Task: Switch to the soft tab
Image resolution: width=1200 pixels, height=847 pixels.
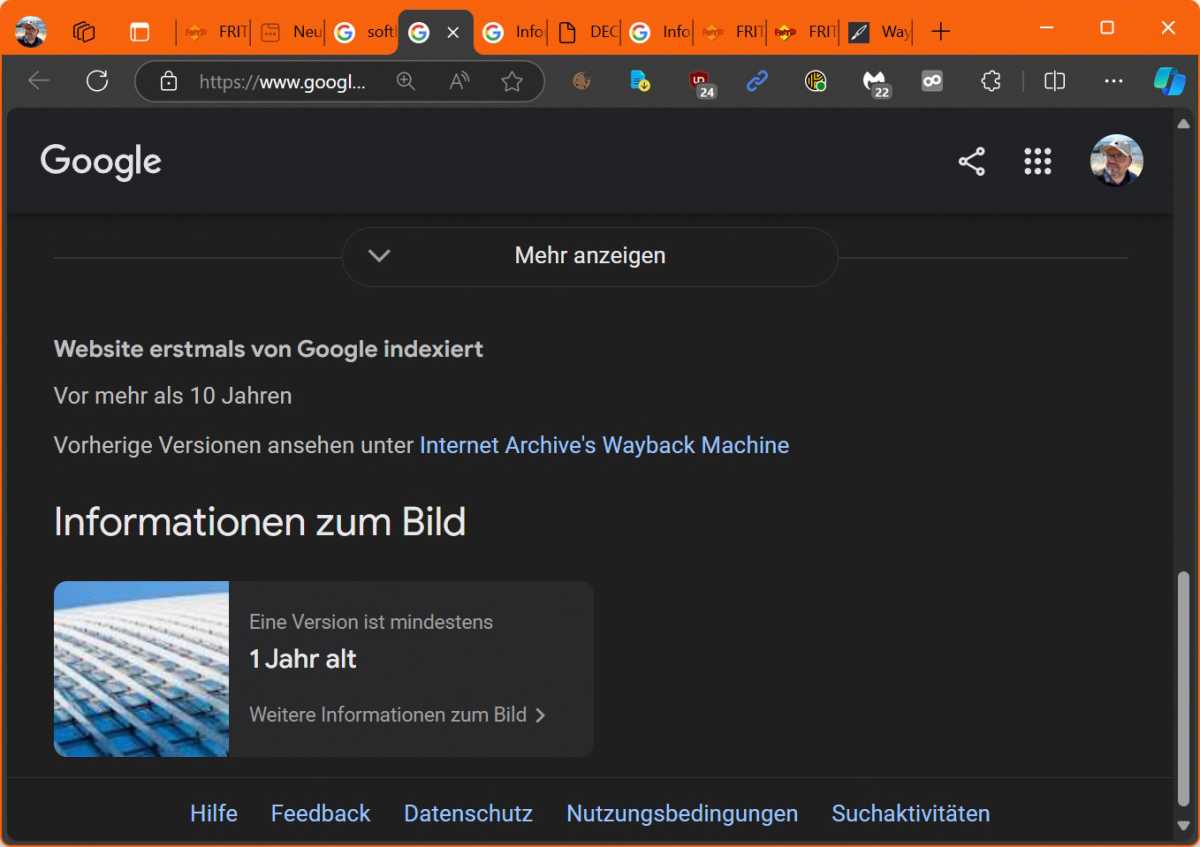Action: pos(363,32)
